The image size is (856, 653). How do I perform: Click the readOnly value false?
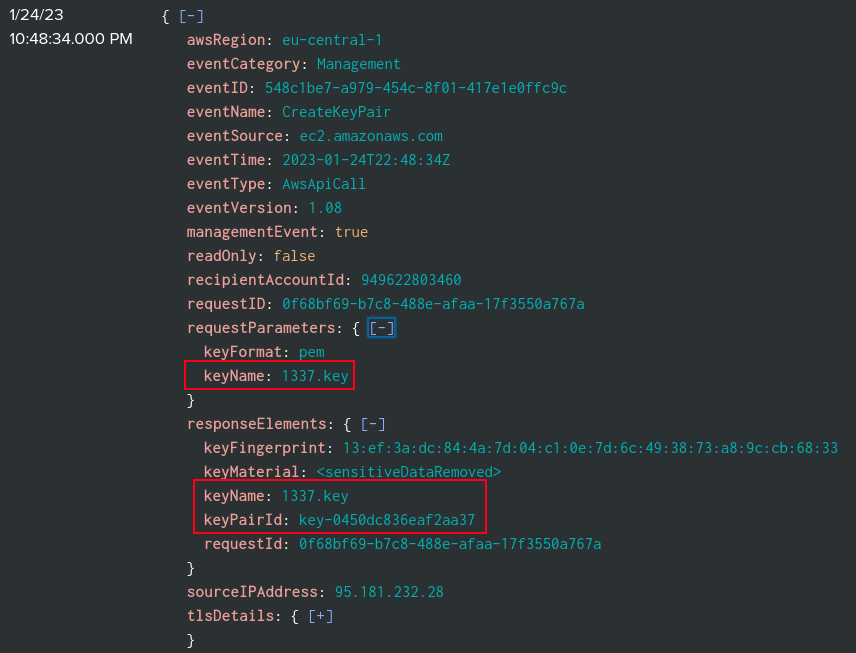294,256
